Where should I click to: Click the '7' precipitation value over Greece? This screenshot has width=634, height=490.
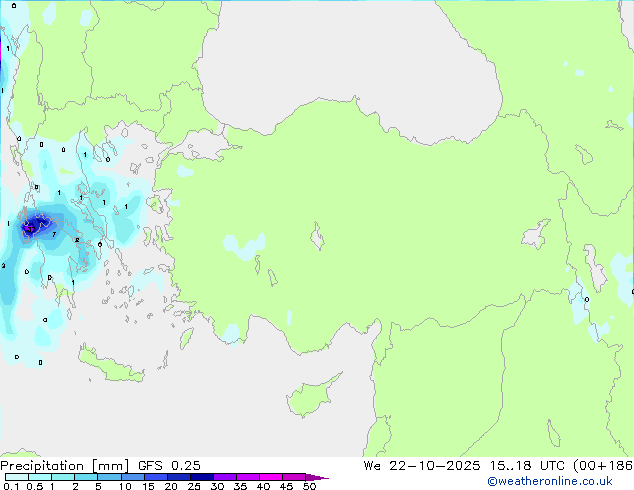(54, 234)
